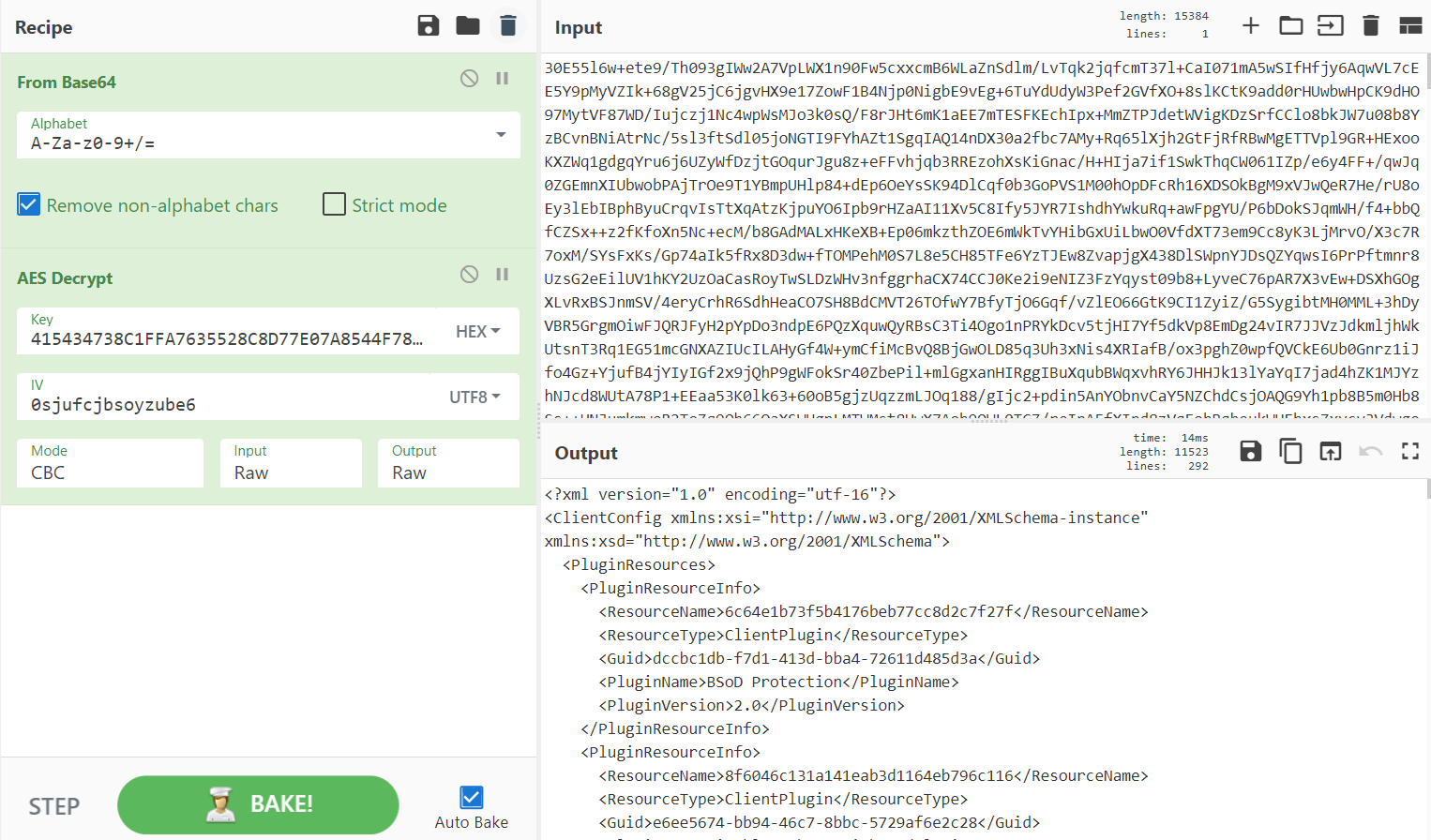Change IV format from UTF8
This screenshot has width=1431, height=840.
coord(475,397)
